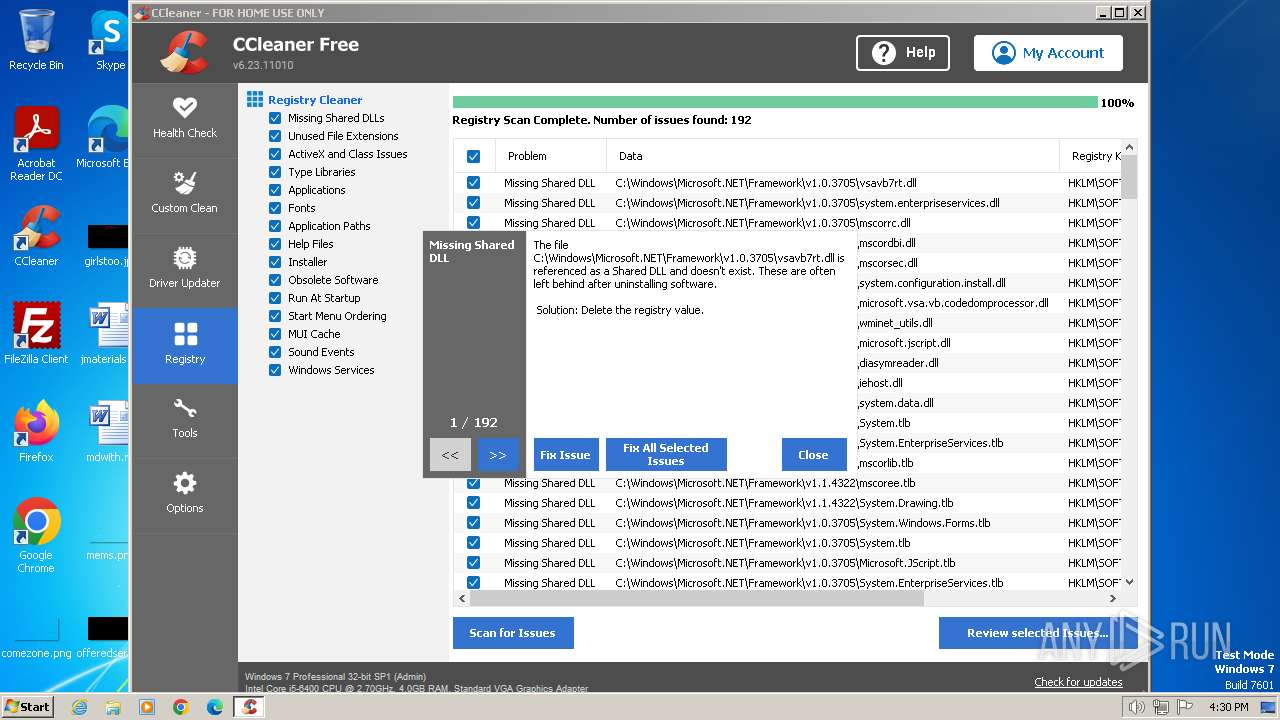Viewport: 1280px width, 720px height.
Task: Open Driver Updater section
Action: [x=184, y=268]
